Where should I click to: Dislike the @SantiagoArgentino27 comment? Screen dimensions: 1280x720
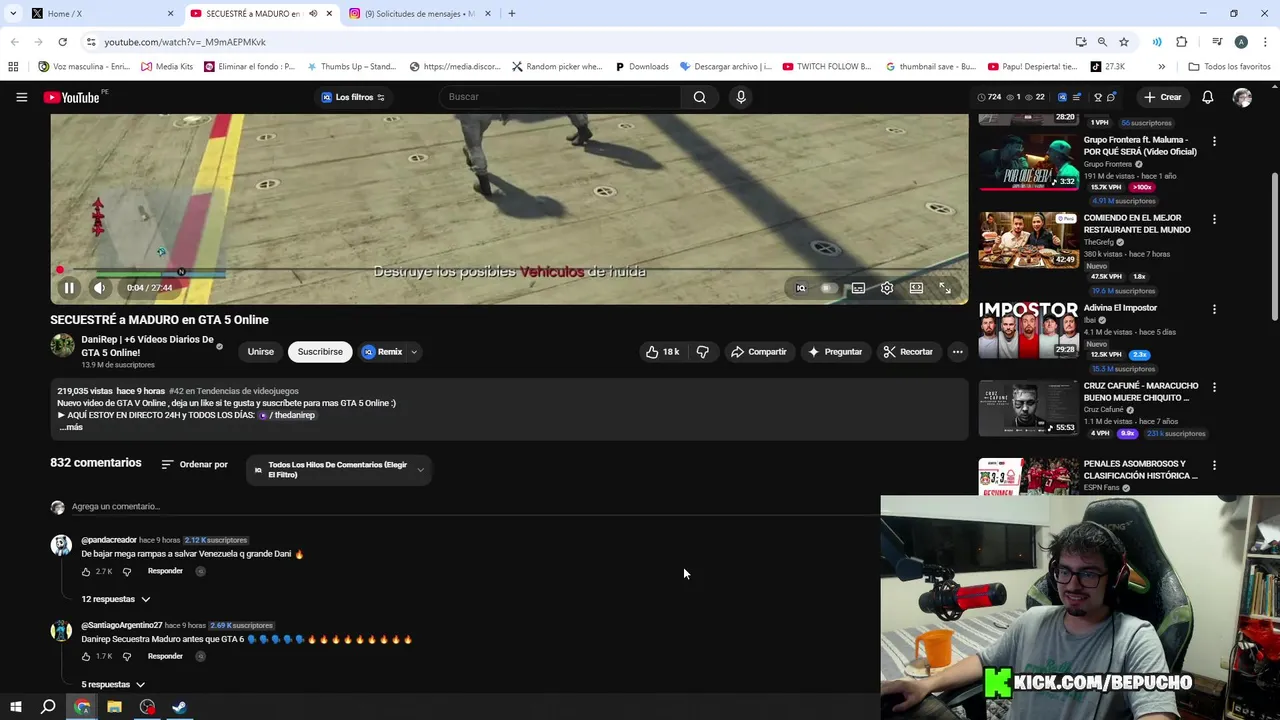point(127,657)
